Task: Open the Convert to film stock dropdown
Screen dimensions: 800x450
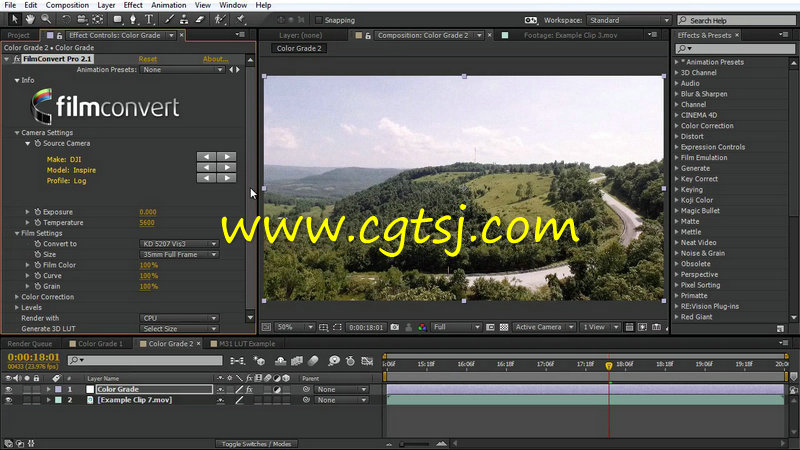Action: 179,244
